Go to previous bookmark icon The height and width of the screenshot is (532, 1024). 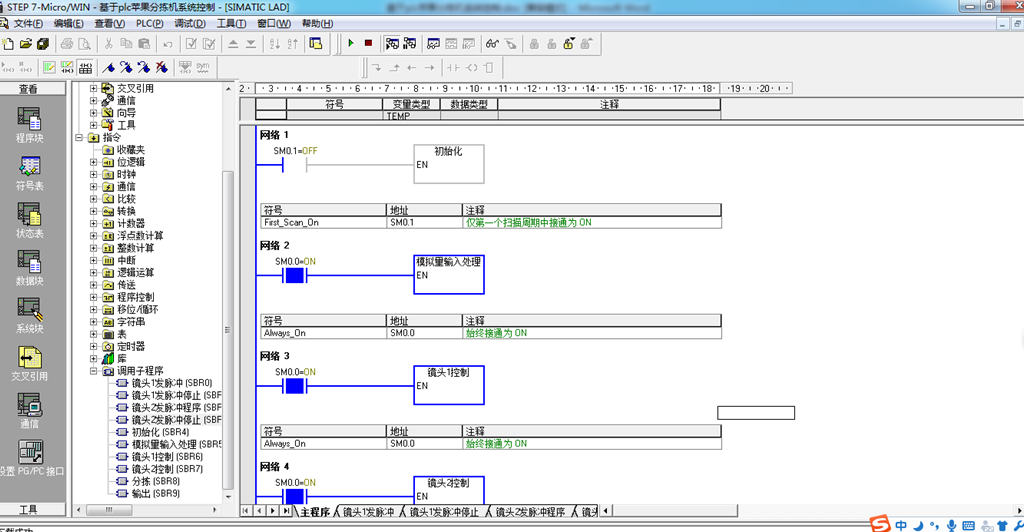[x=144, y=67]
